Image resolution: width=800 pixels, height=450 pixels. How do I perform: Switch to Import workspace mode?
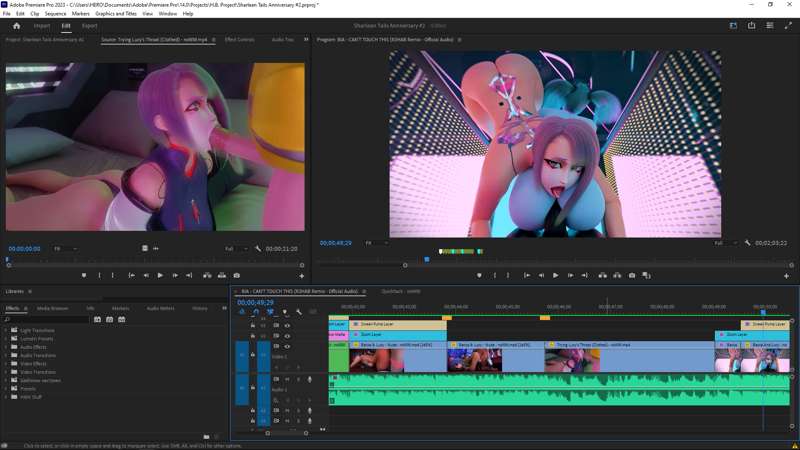[x=42, y=26]
